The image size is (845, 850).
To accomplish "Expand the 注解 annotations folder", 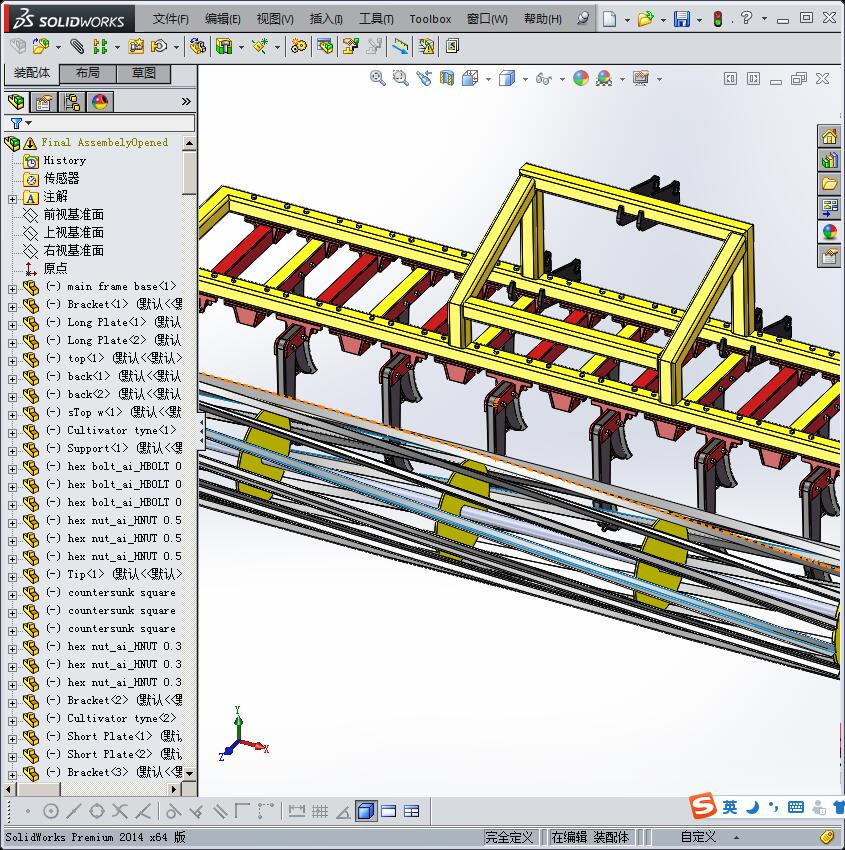I will (12, 198).
